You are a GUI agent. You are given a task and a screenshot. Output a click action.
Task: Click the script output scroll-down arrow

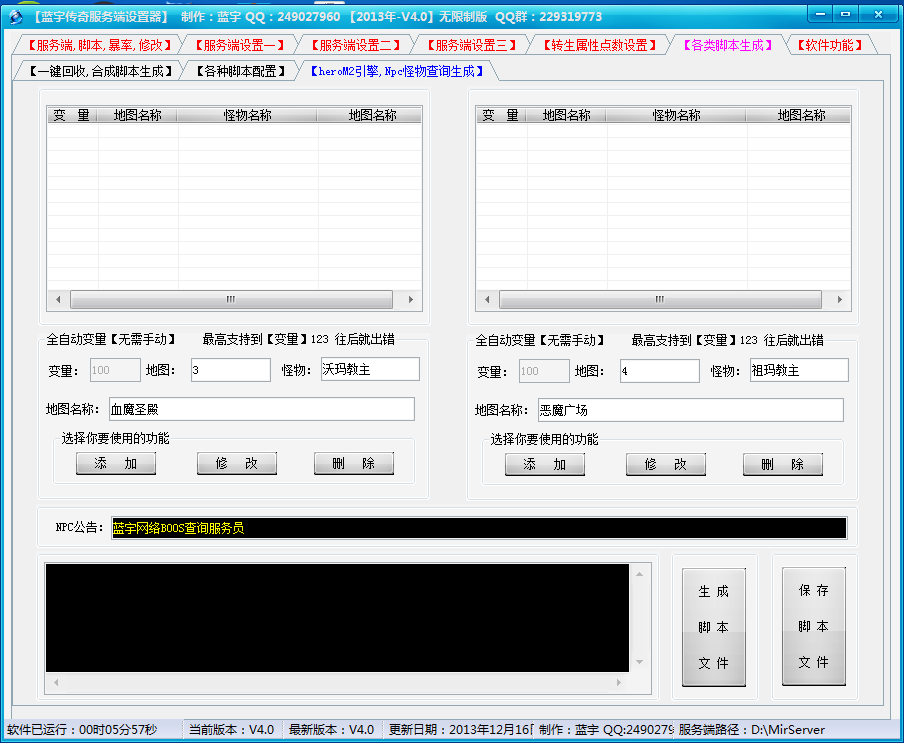coord(639,662)
